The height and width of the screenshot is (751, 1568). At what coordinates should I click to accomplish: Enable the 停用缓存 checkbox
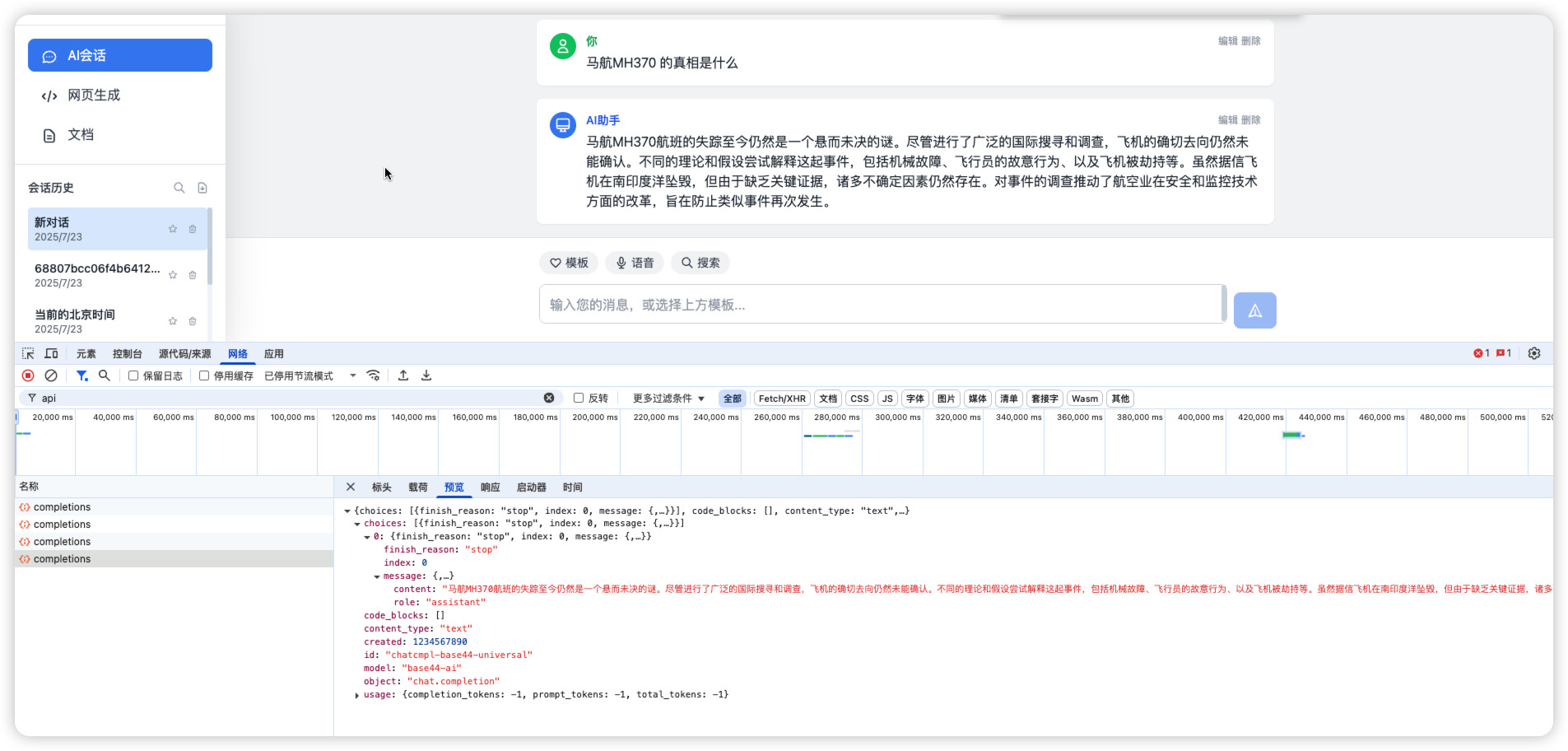click(x=204, y=375)
